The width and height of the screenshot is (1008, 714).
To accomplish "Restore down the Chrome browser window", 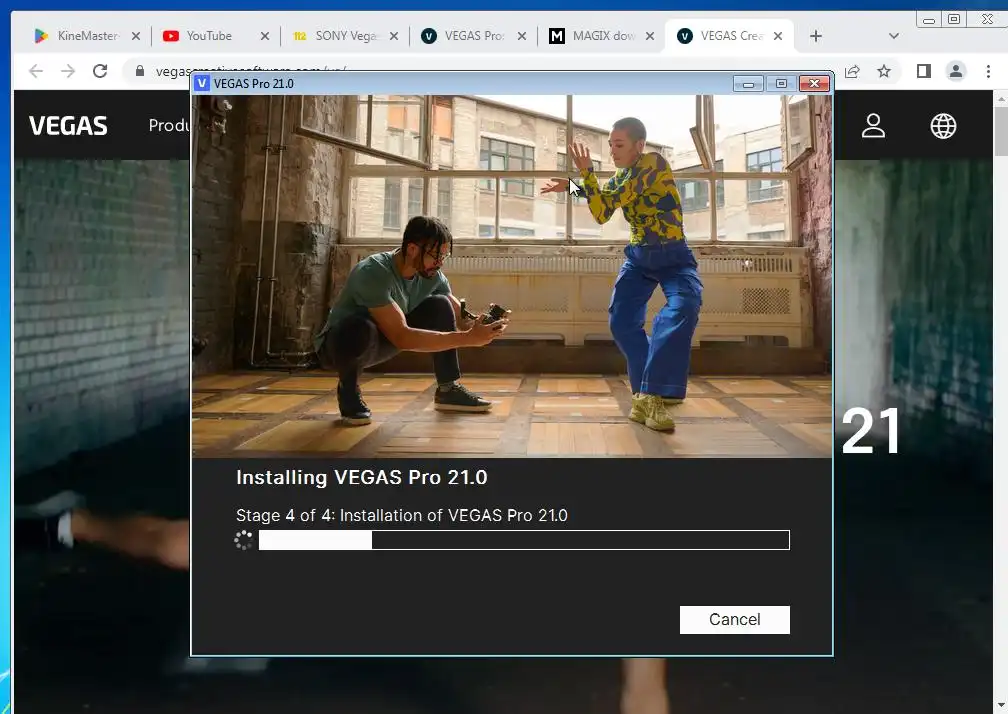I will (955, 19).
